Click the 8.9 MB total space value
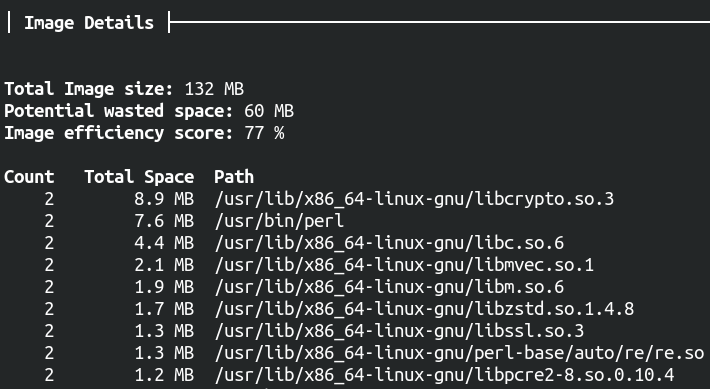 coord(164,199)
